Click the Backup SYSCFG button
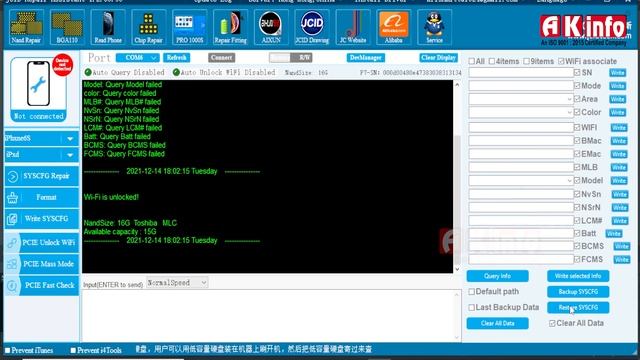The height and width of the screenshot is (360, 640). (x=578, y=292)
